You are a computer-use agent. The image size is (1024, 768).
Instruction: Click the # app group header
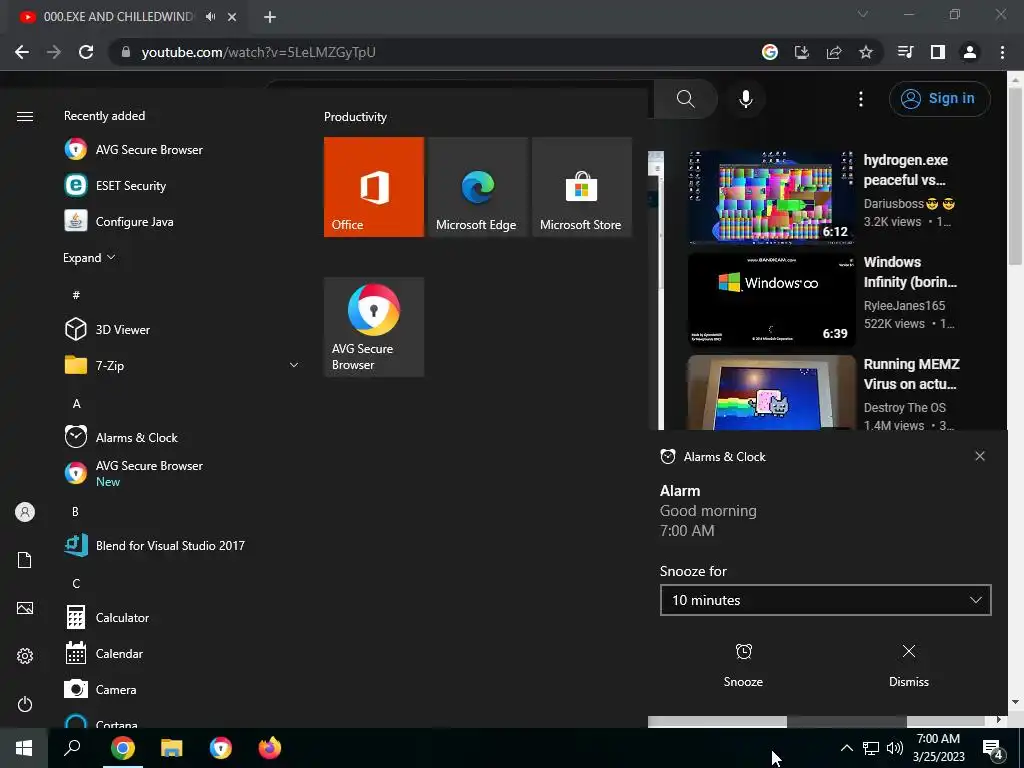coord(76,295)
